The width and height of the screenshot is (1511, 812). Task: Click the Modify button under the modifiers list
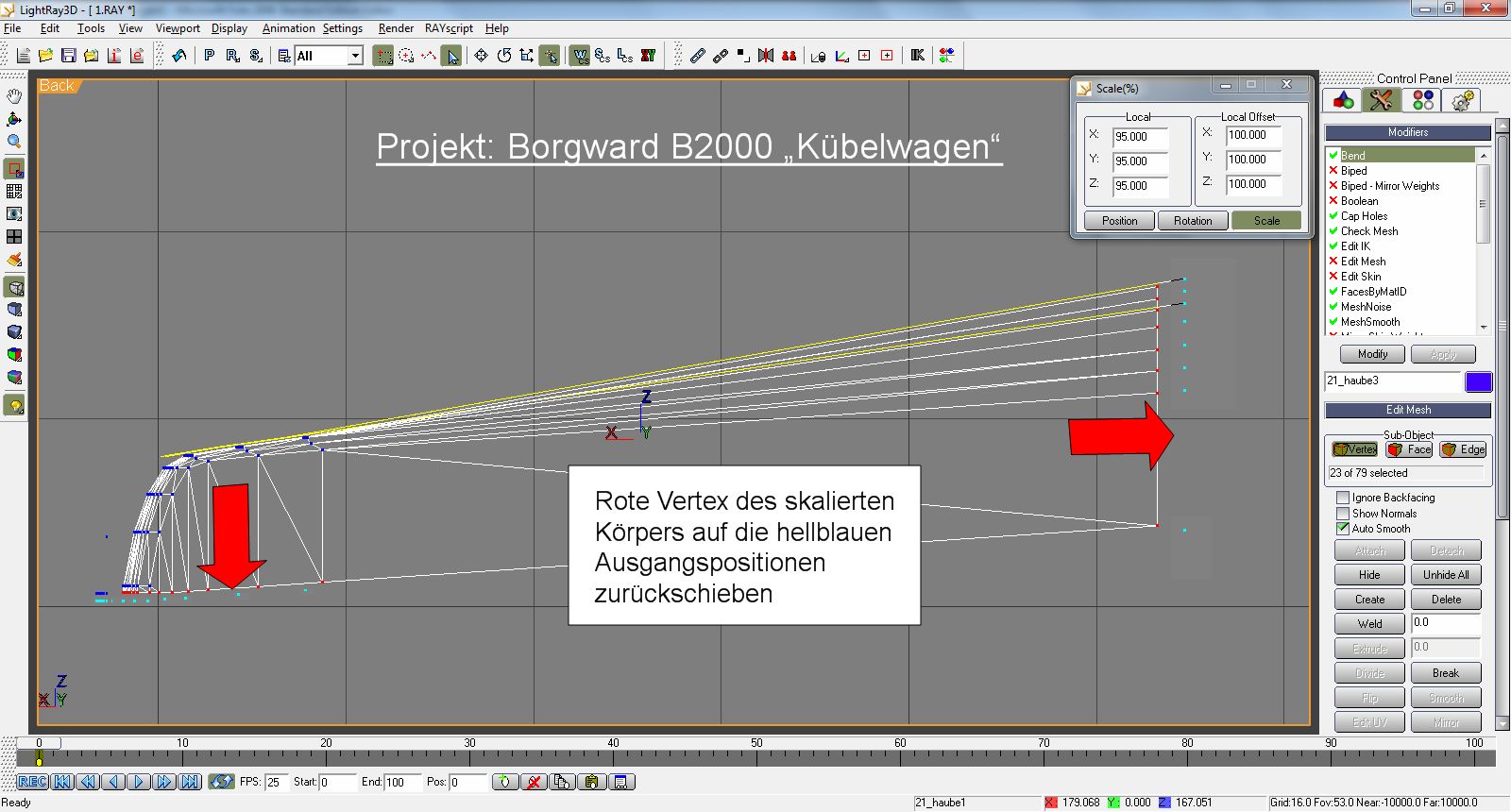1372,354
